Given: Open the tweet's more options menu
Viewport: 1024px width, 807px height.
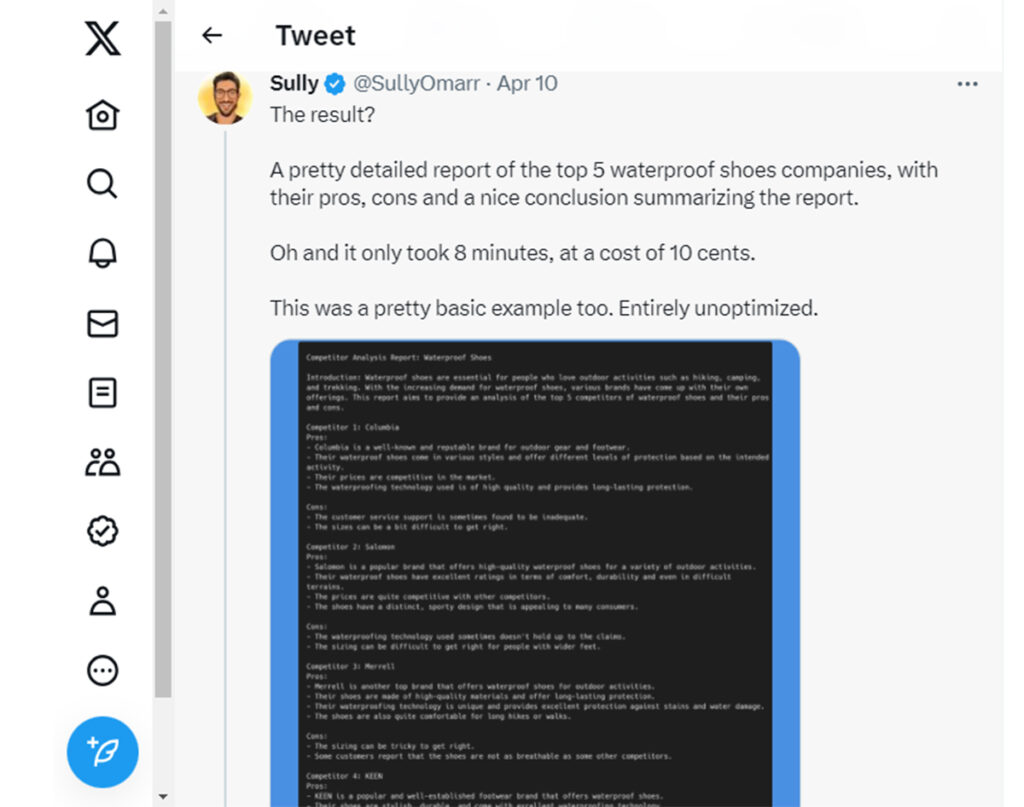Looking at the screenshot, I should [x=967, y=84].
